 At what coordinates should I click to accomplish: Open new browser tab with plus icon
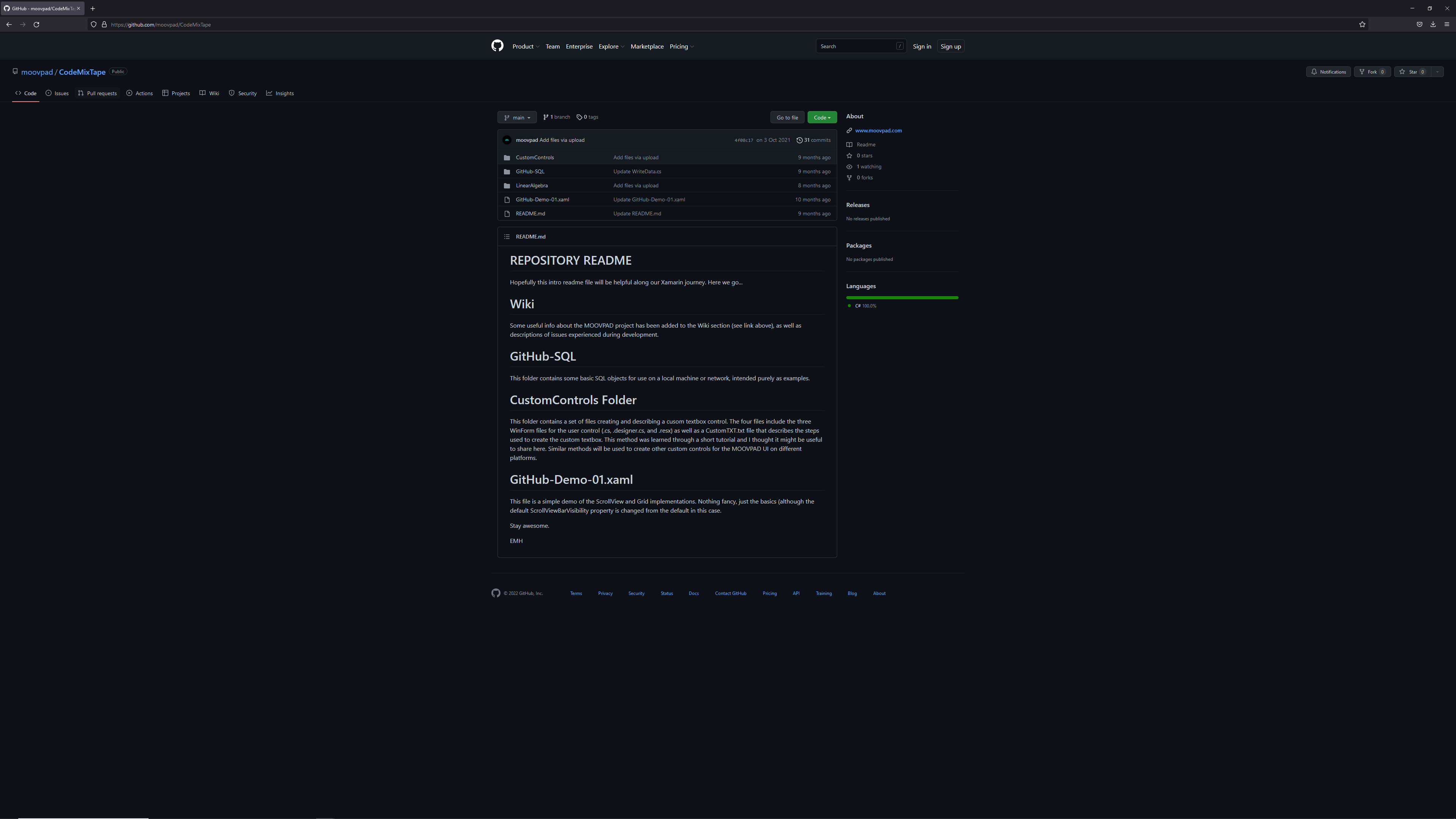tap(93, 8)
